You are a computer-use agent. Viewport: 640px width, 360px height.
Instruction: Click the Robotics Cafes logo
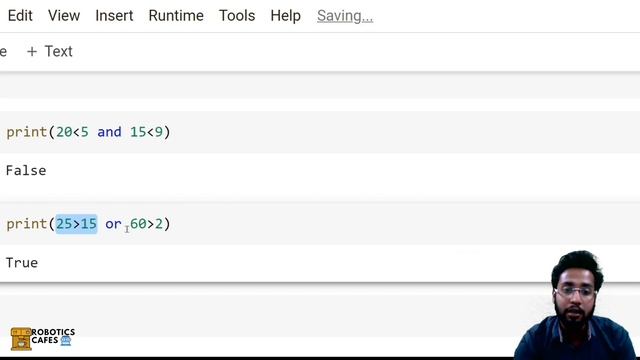(43, 338)
